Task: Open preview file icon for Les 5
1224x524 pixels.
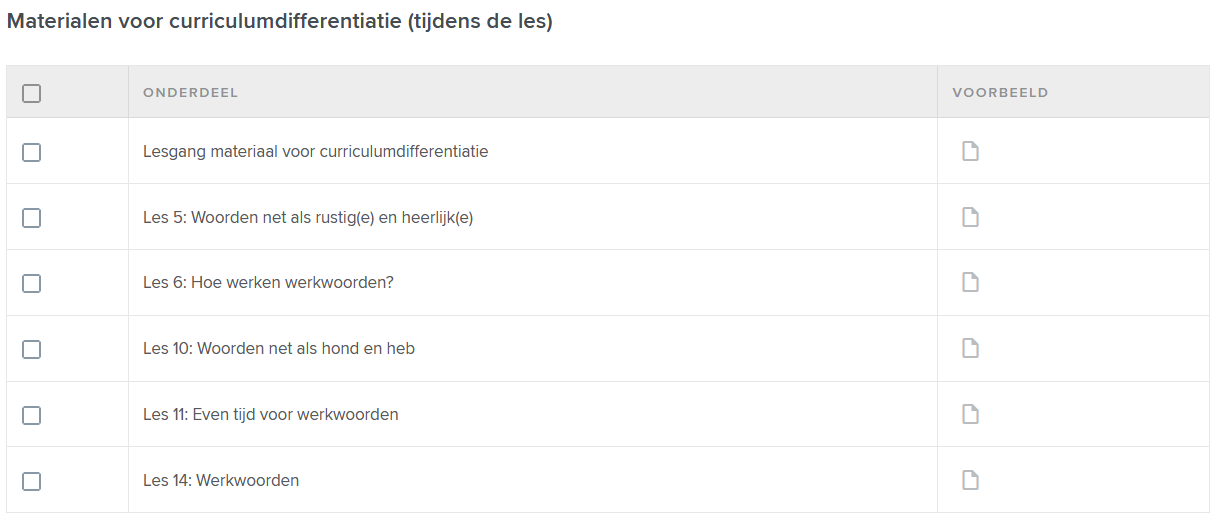Action: click(970, 217)
